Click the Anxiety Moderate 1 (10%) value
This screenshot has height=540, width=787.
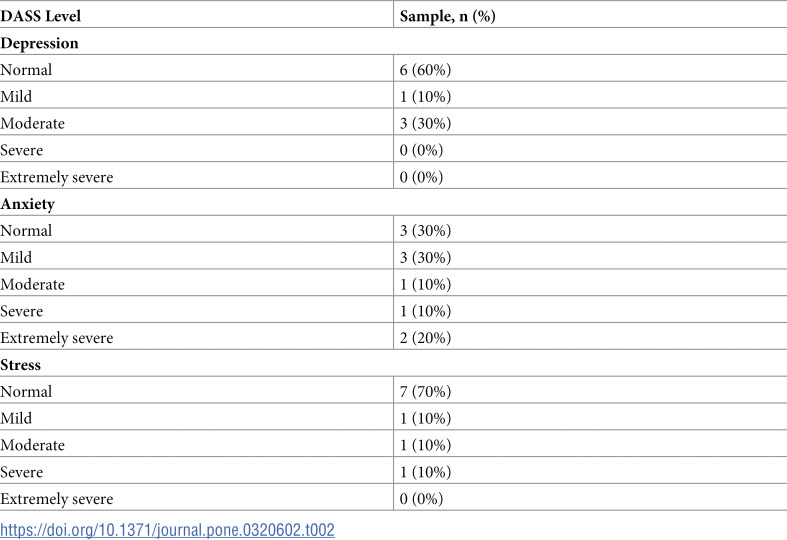[x=426, y=284]
